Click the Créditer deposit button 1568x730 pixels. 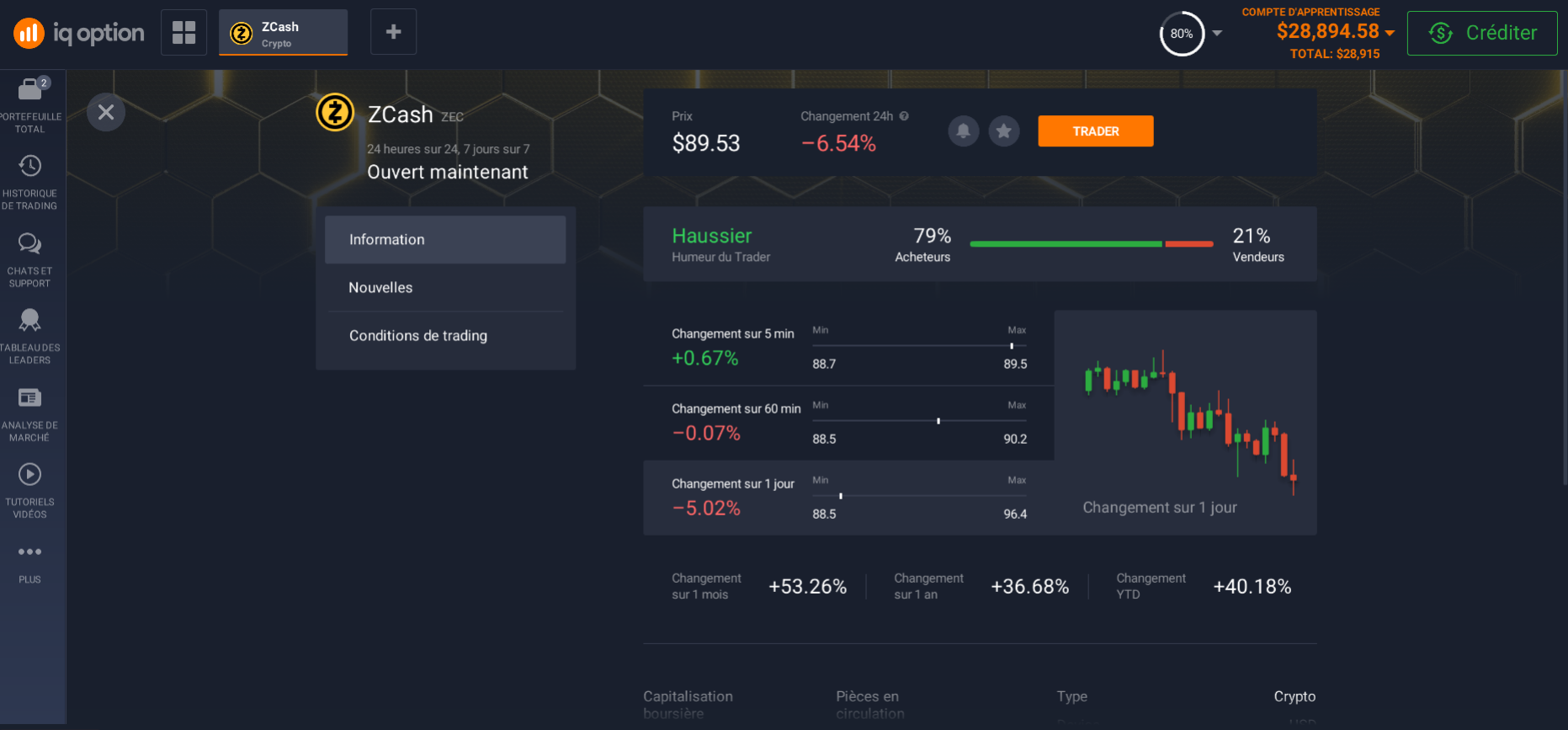tap(1482, 33)
